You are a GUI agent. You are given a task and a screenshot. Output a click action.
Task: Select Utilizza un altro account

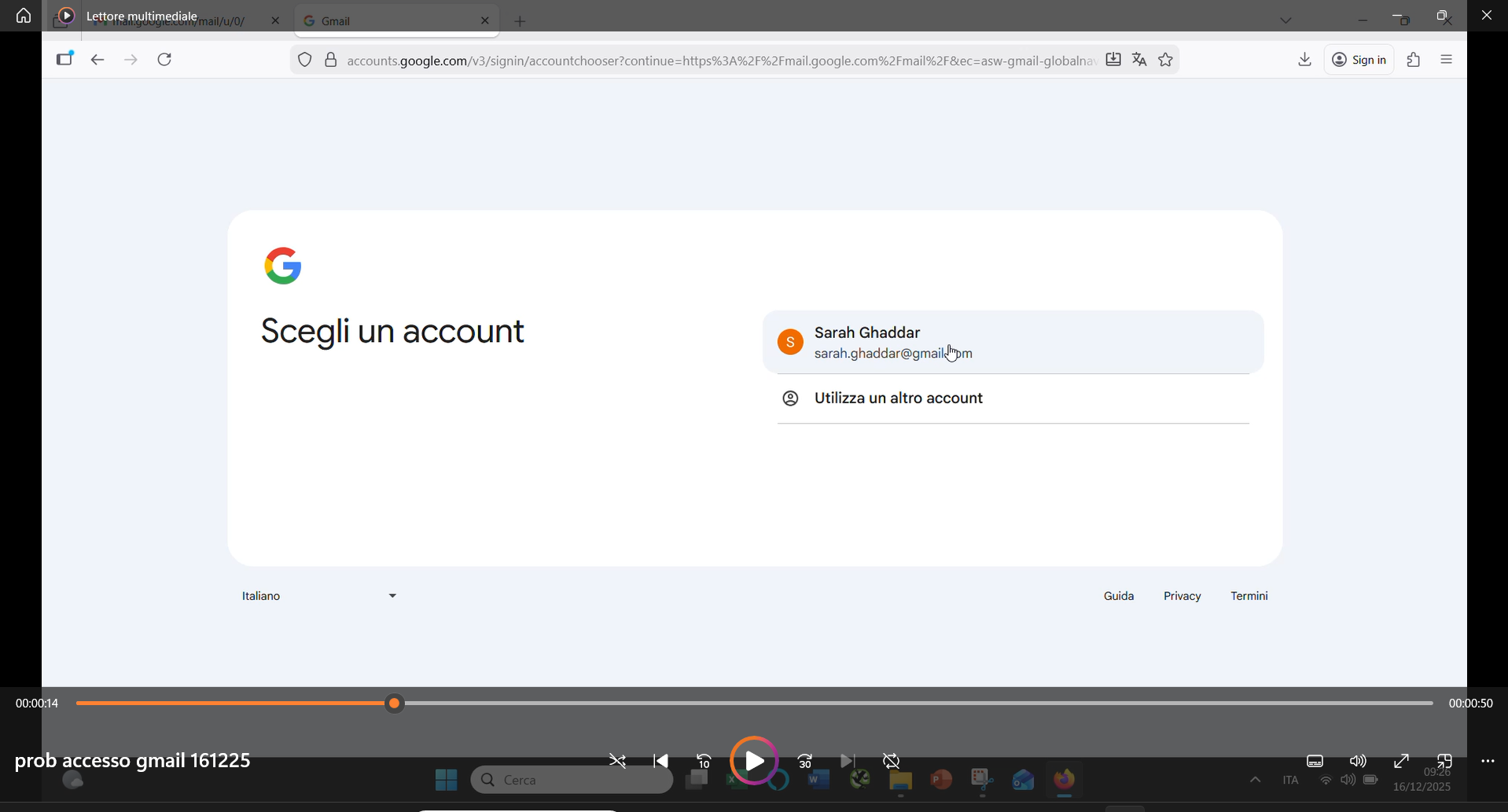(x=1013, y=399)
